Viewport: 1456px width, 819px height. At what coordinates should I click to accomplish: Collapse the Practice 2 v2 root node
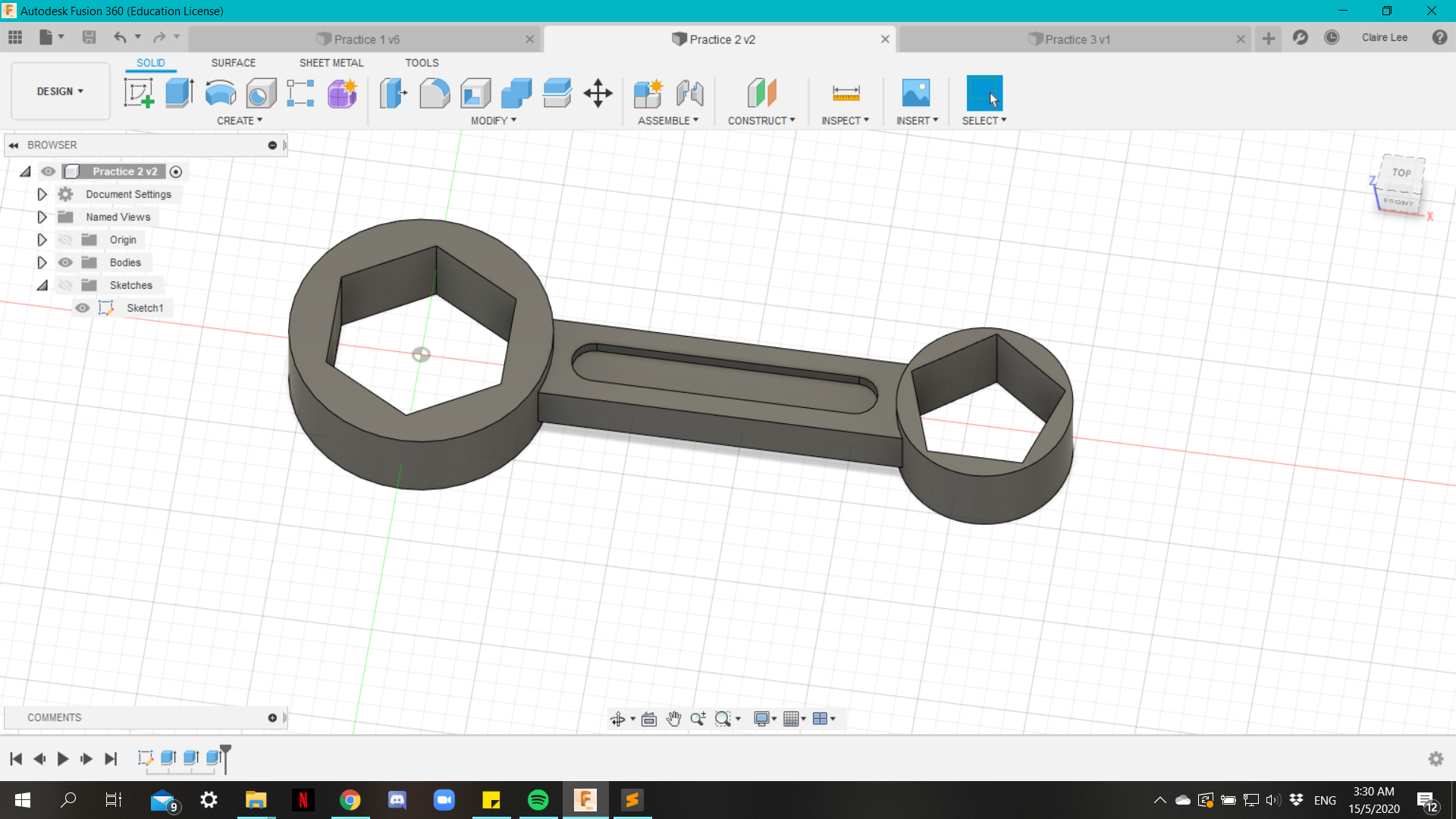[x=25, y=171]
